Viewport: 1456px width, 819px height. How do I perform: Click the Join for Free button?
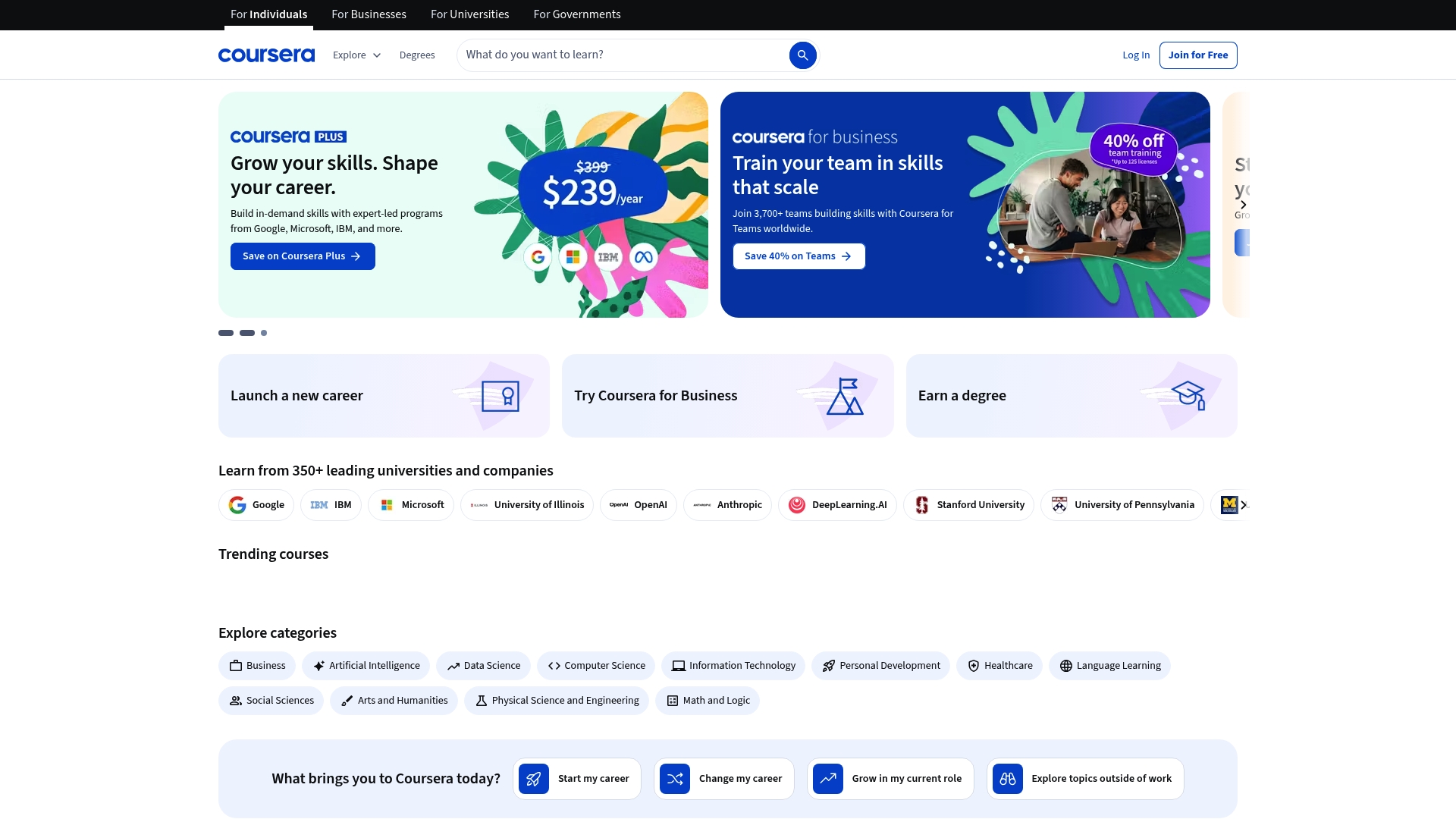click(1198, 55)
